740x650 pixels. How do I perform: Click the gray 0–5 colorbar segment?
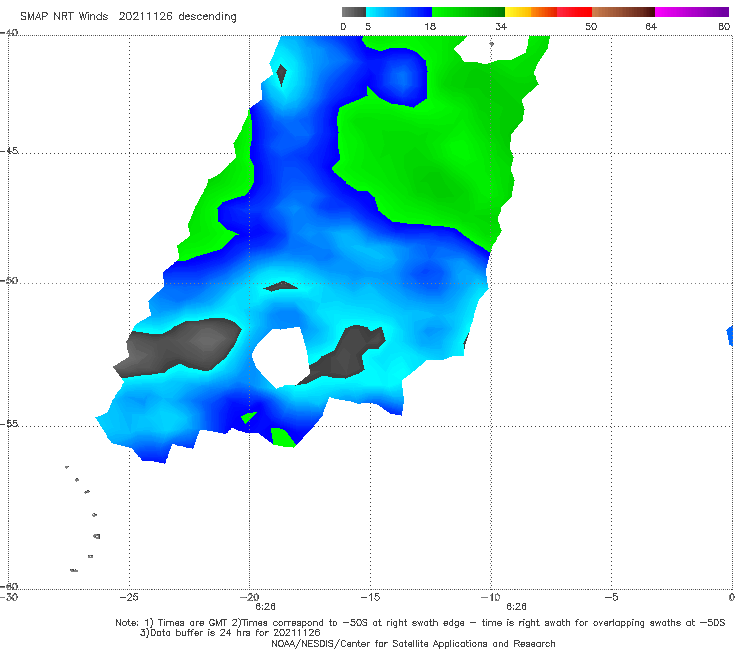tap(353, 12)
